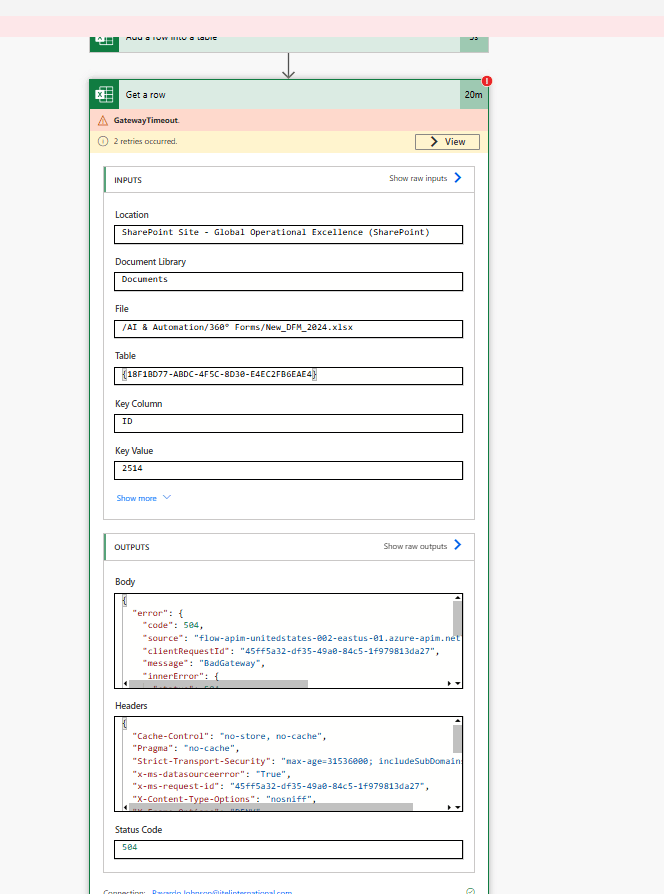Click the View button for retries
The height and width of the screenshot is (894, 664).
pos(447,142)
